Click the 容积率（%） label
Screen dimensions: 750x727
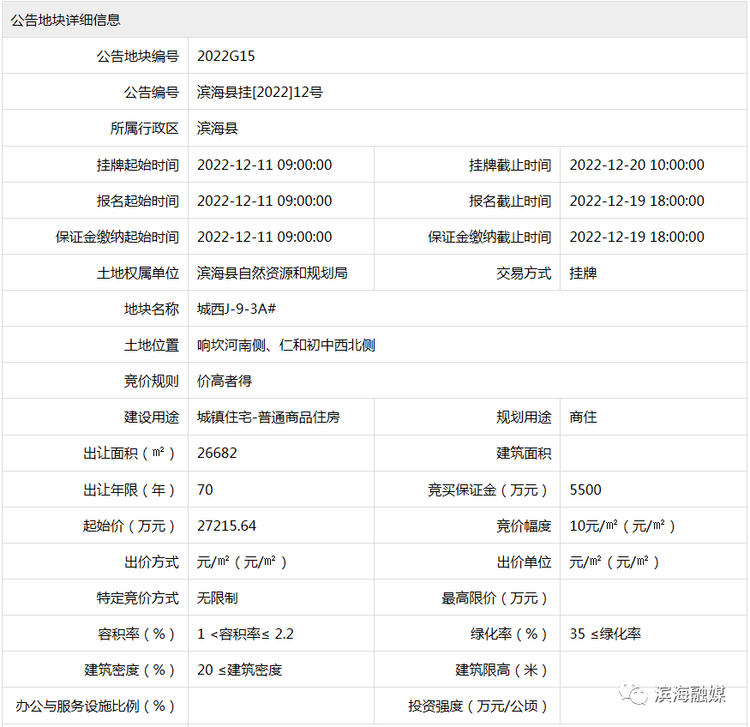pos(136,634)
